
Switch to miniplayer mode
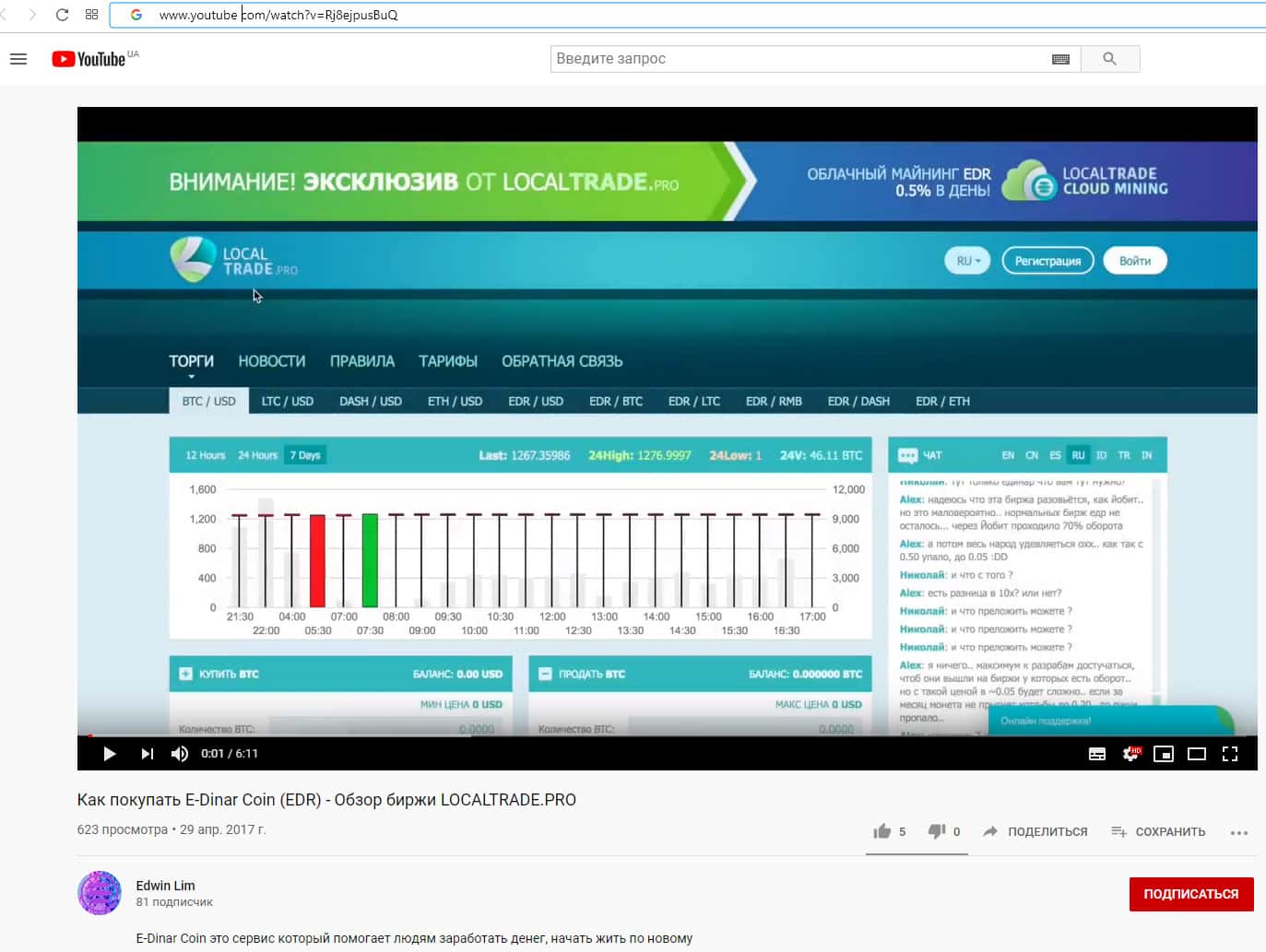[1164, 754]
